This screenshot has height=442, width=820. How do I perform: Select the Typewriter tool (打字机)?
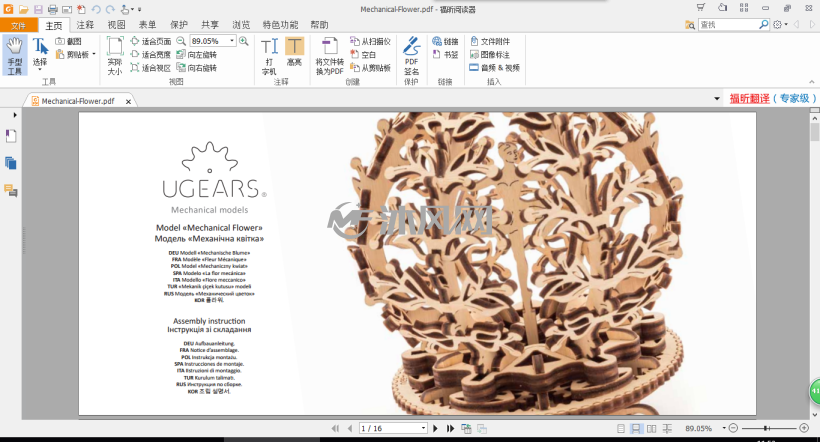269,56
